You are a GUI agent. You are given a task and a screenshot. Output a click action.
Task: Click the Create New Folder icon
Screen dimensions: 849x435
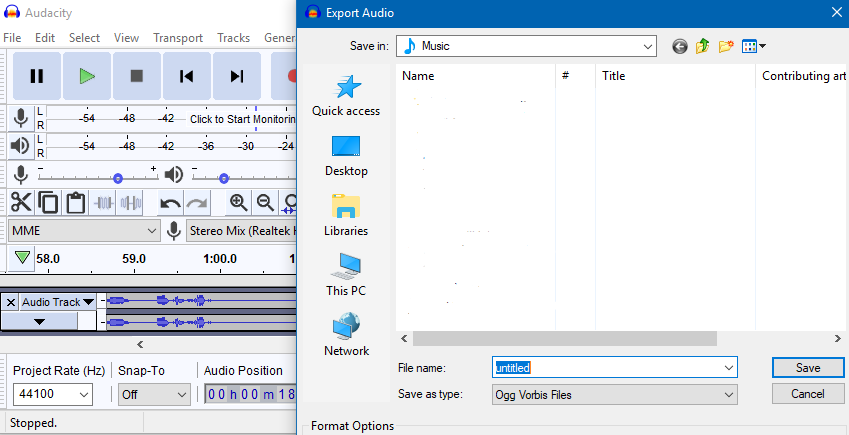click(x=726, y=47)
